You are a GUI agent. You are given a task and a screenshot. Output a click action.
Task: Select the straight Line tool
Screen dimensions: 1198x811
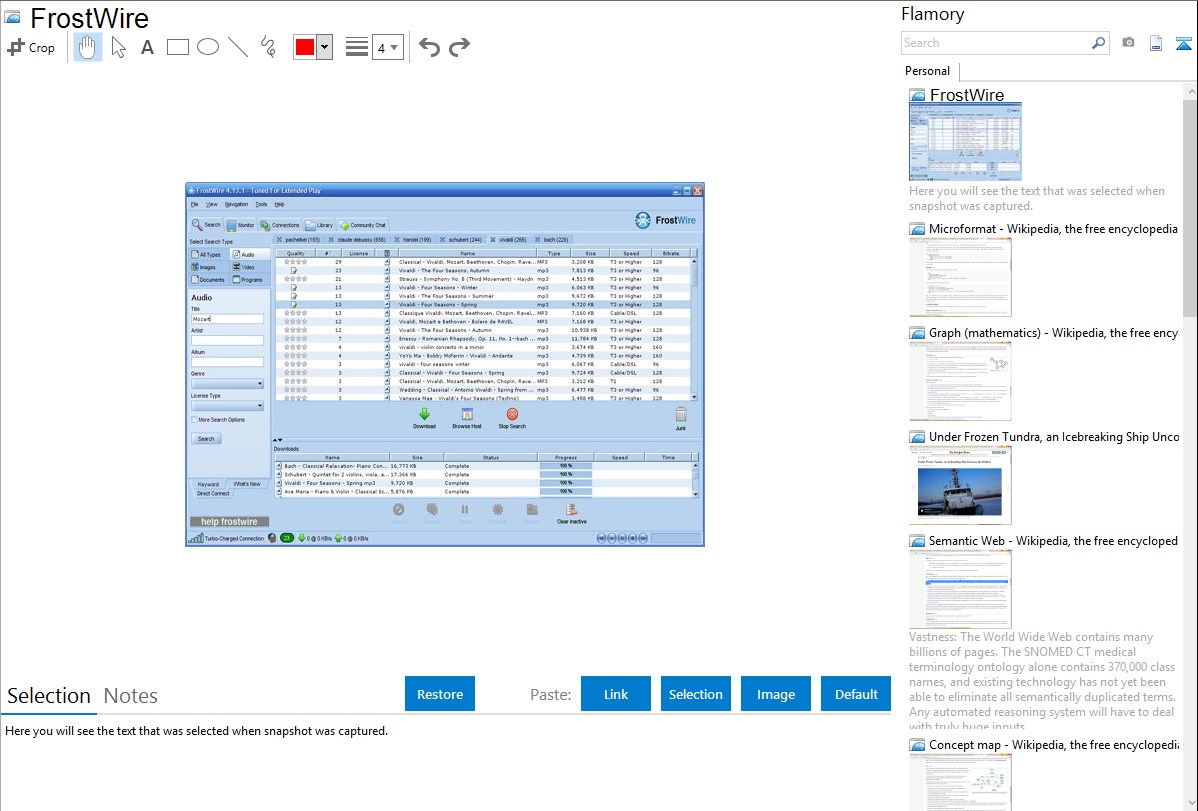[238, 47]
